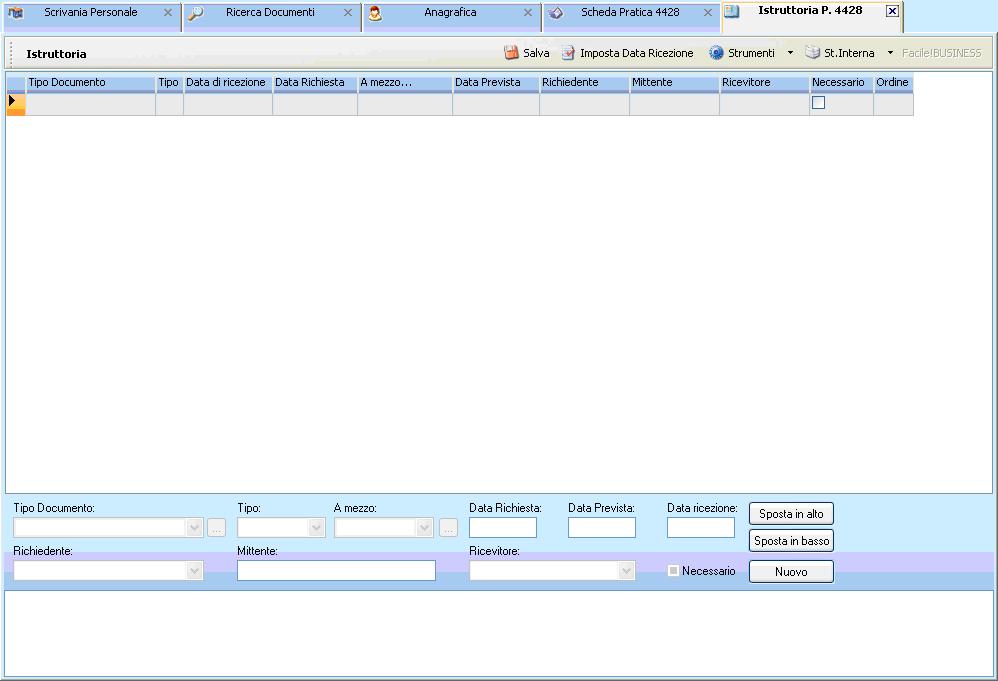Click the Data Prevista column header
Image resolution: width=998 pixels, height=681 pixels.
click(x=496, y=83)
